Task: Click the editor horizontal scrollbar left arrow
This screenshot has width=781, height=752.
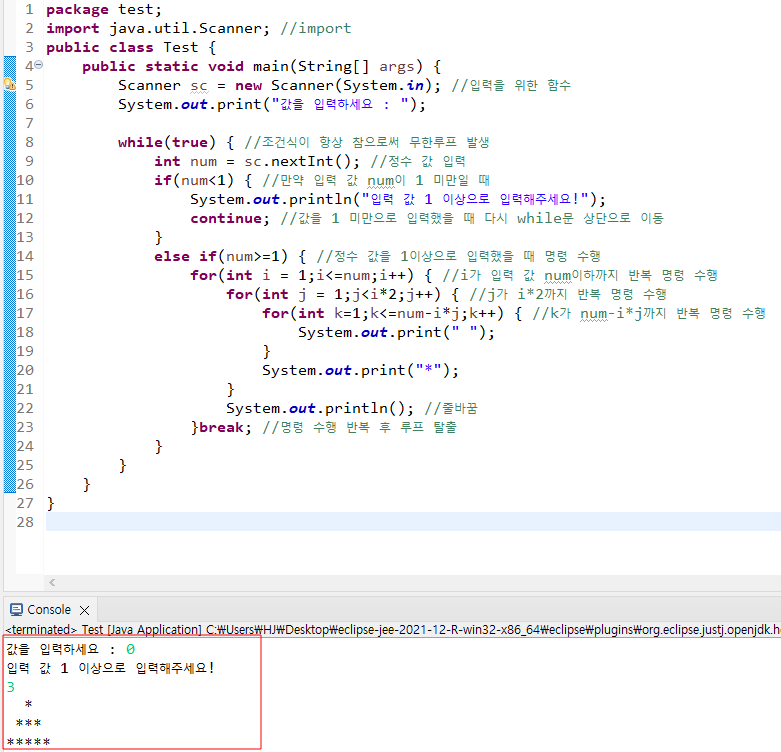Action: click(52, 582)
